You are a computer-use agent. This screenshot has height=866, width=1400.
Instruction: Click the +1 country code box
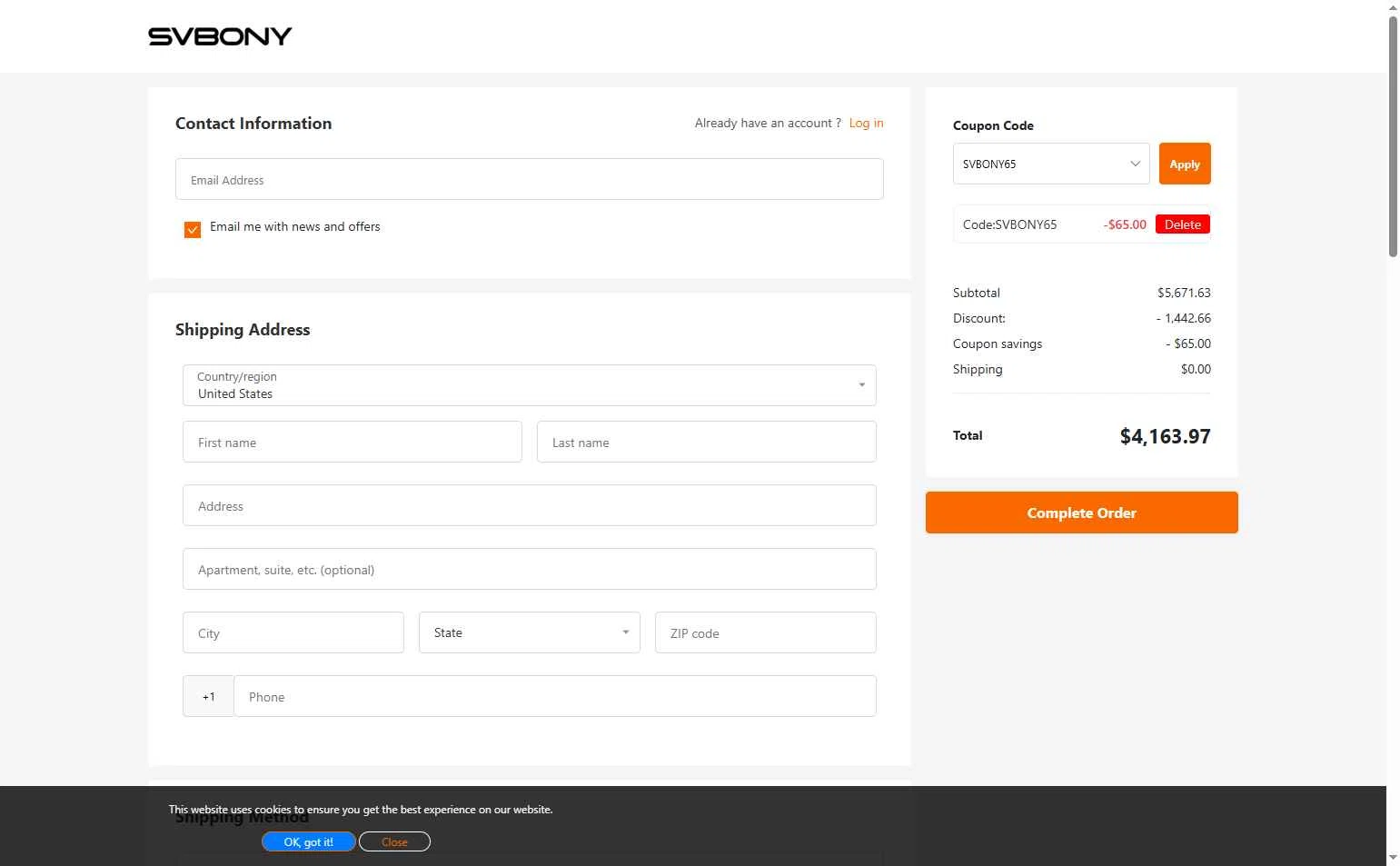pos(208,696)
